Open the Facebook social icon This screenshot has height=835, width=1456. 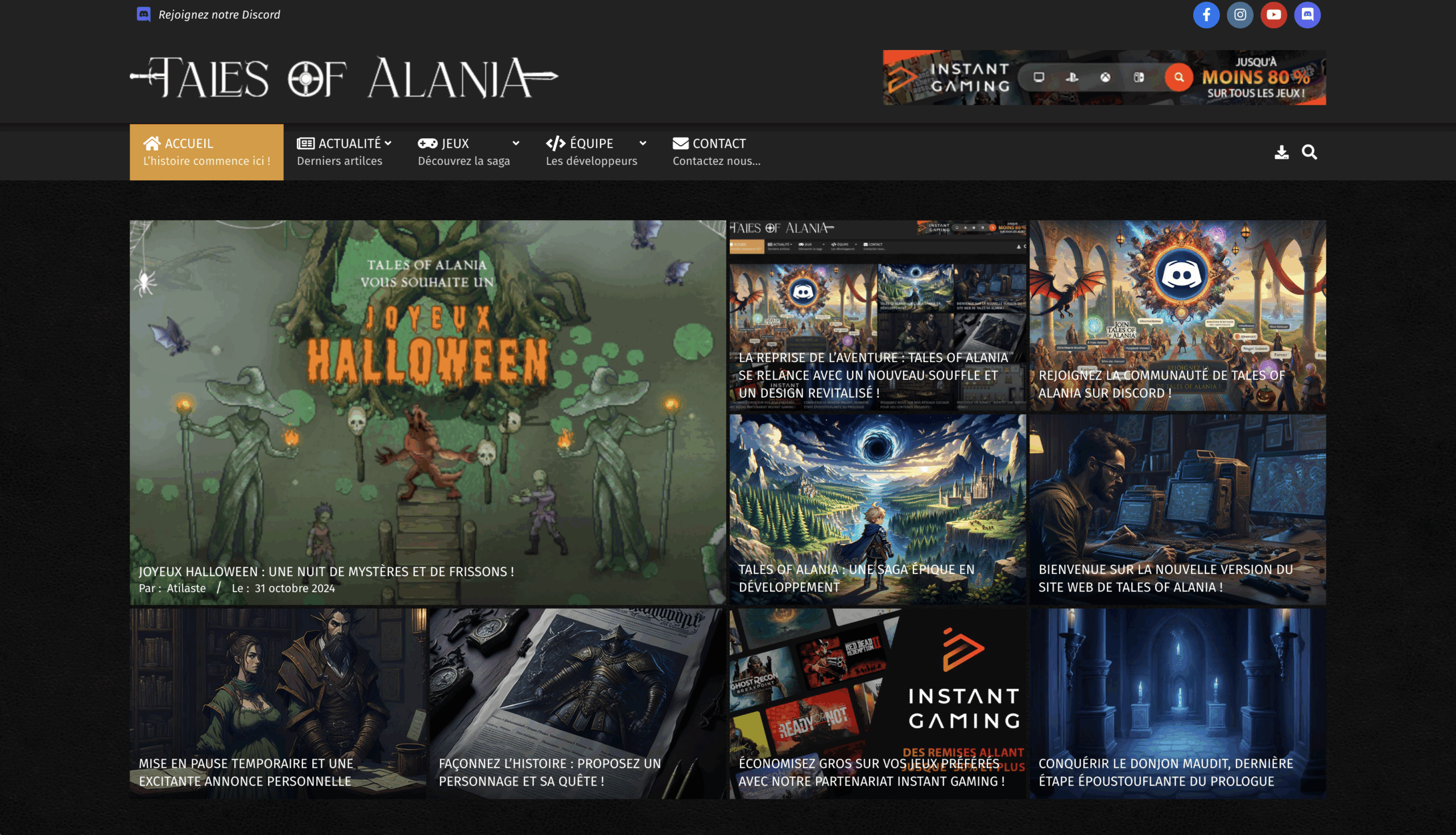[x=1206, y=14]
